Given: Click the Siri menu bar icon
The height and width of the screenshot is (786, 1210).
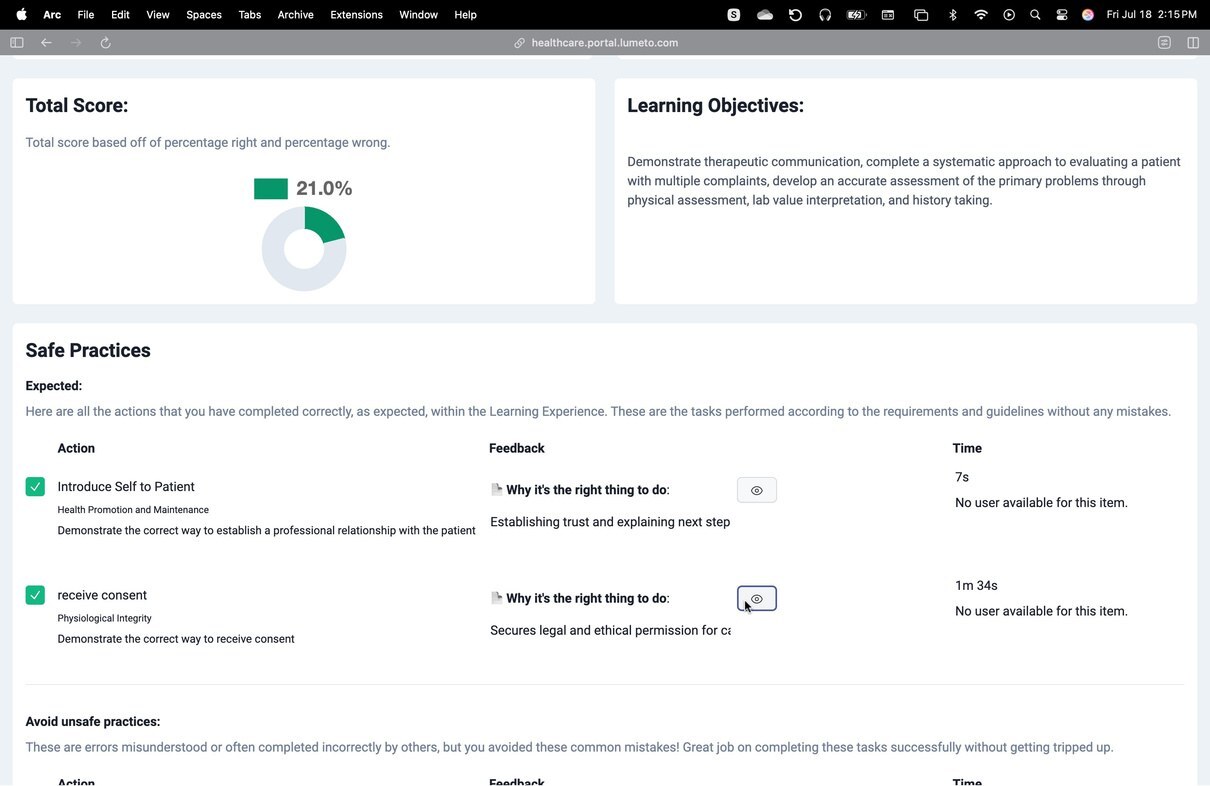Looking at the screenshot, I should 1088,15.
